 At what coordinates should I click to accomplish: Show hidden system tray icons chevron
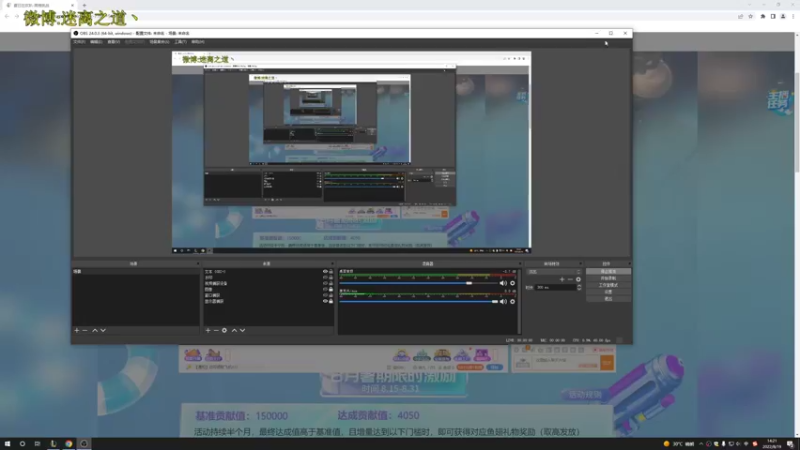click(701, 444)
